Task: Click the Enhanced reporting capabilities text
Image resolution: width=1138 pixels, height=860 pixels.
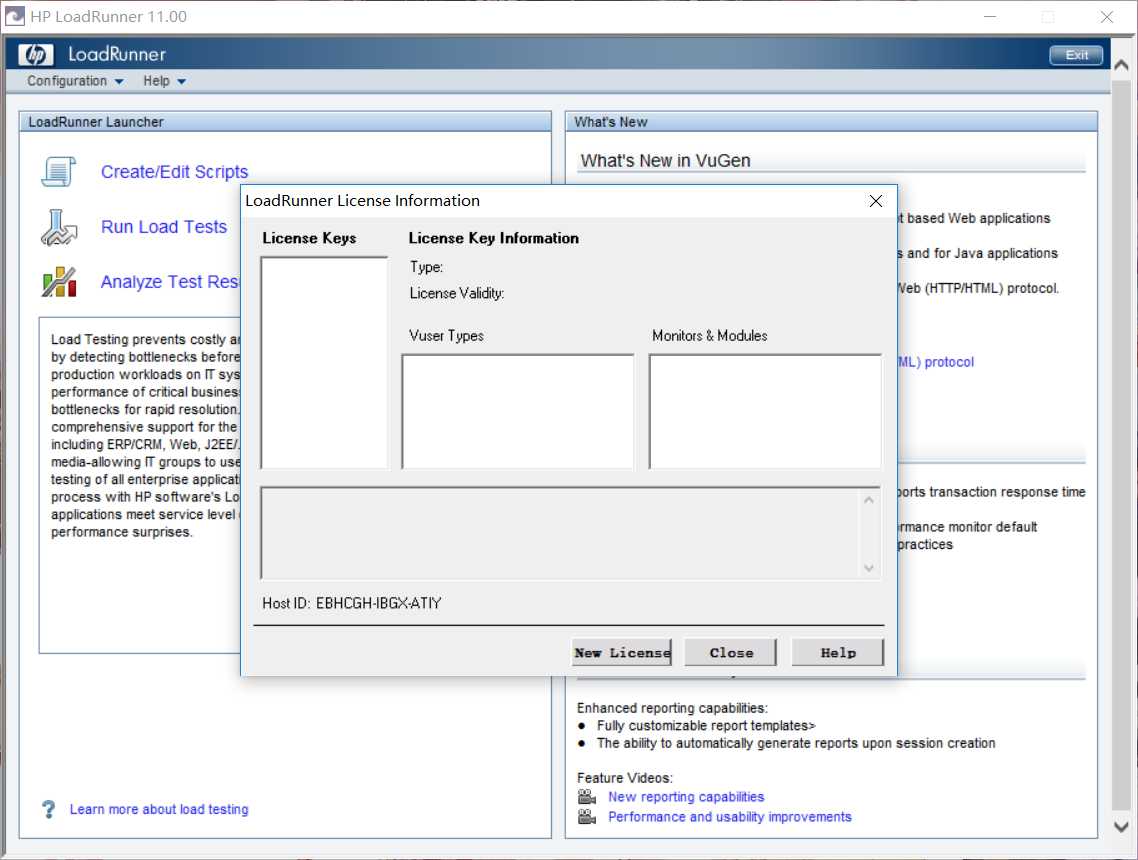Action: point(672,708)
